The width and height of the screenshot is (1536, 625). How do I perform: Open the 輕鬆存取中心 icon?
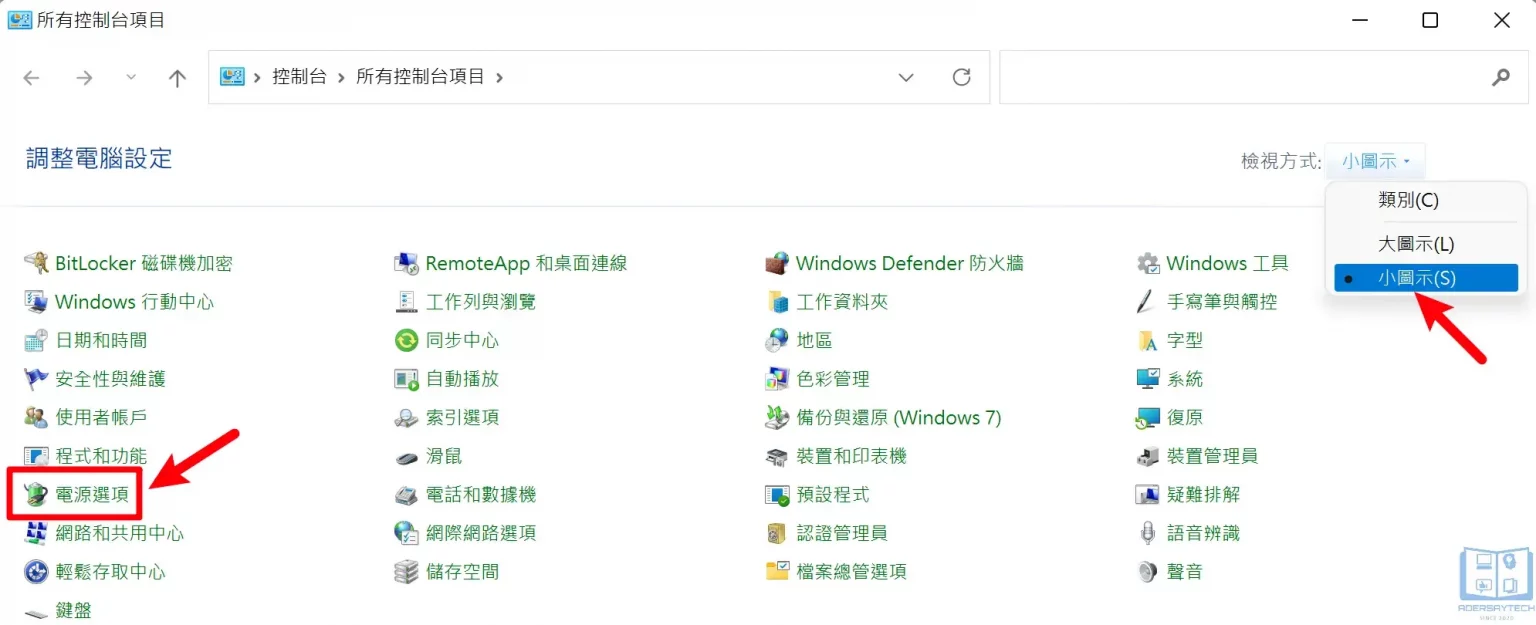coord(37,572)
